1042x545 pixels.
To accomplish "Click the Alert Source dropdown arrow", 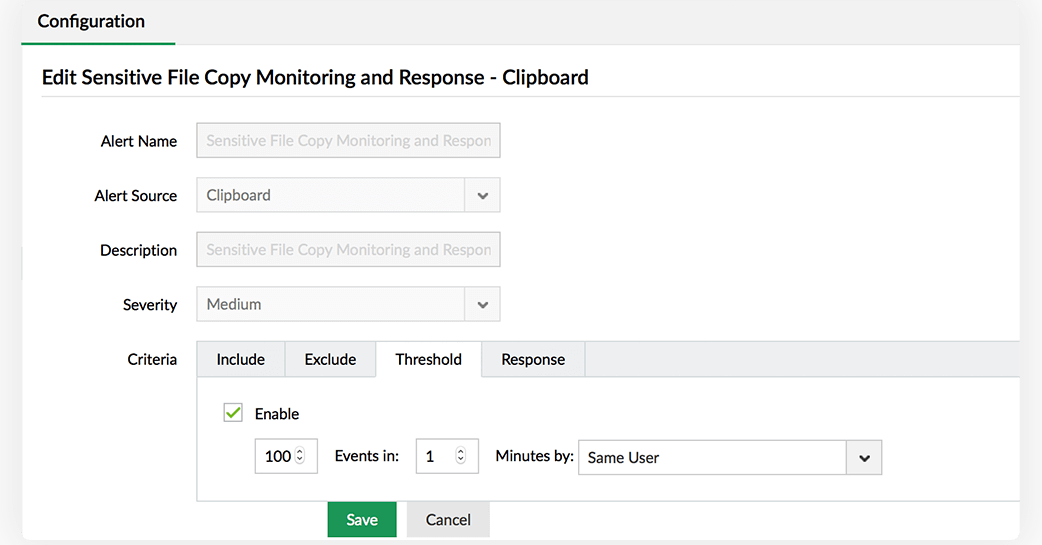I will tap(482, 196).
